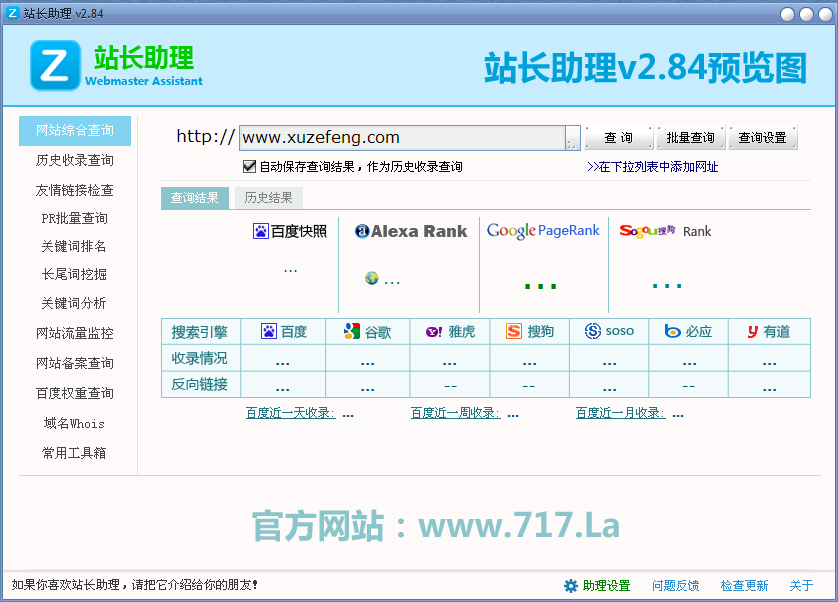Click the 搜索引擎 header cell
838x602 pixels.
coord(200,332)
